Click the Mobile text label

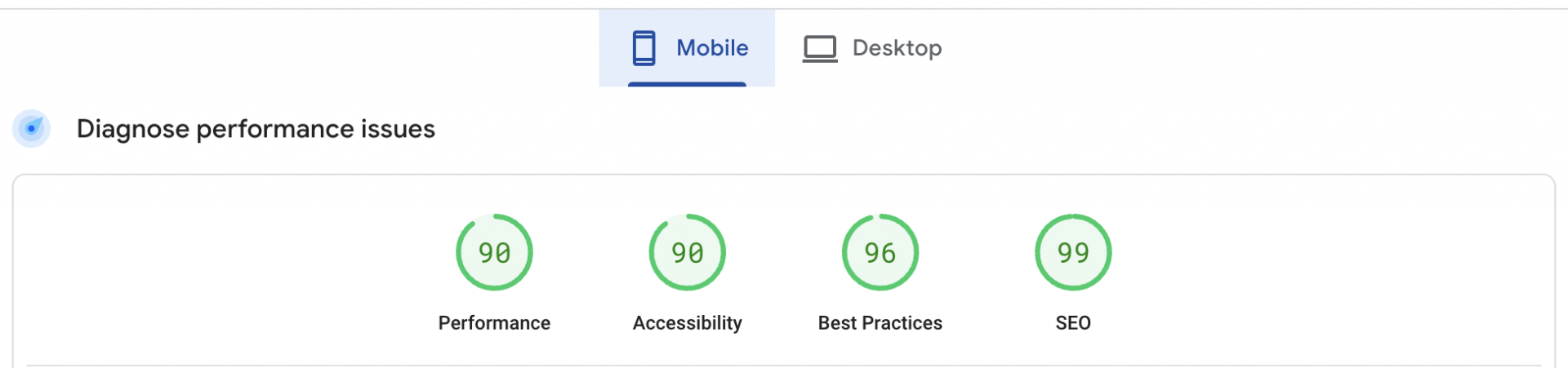pyautogui.click(x=712, y=48)
